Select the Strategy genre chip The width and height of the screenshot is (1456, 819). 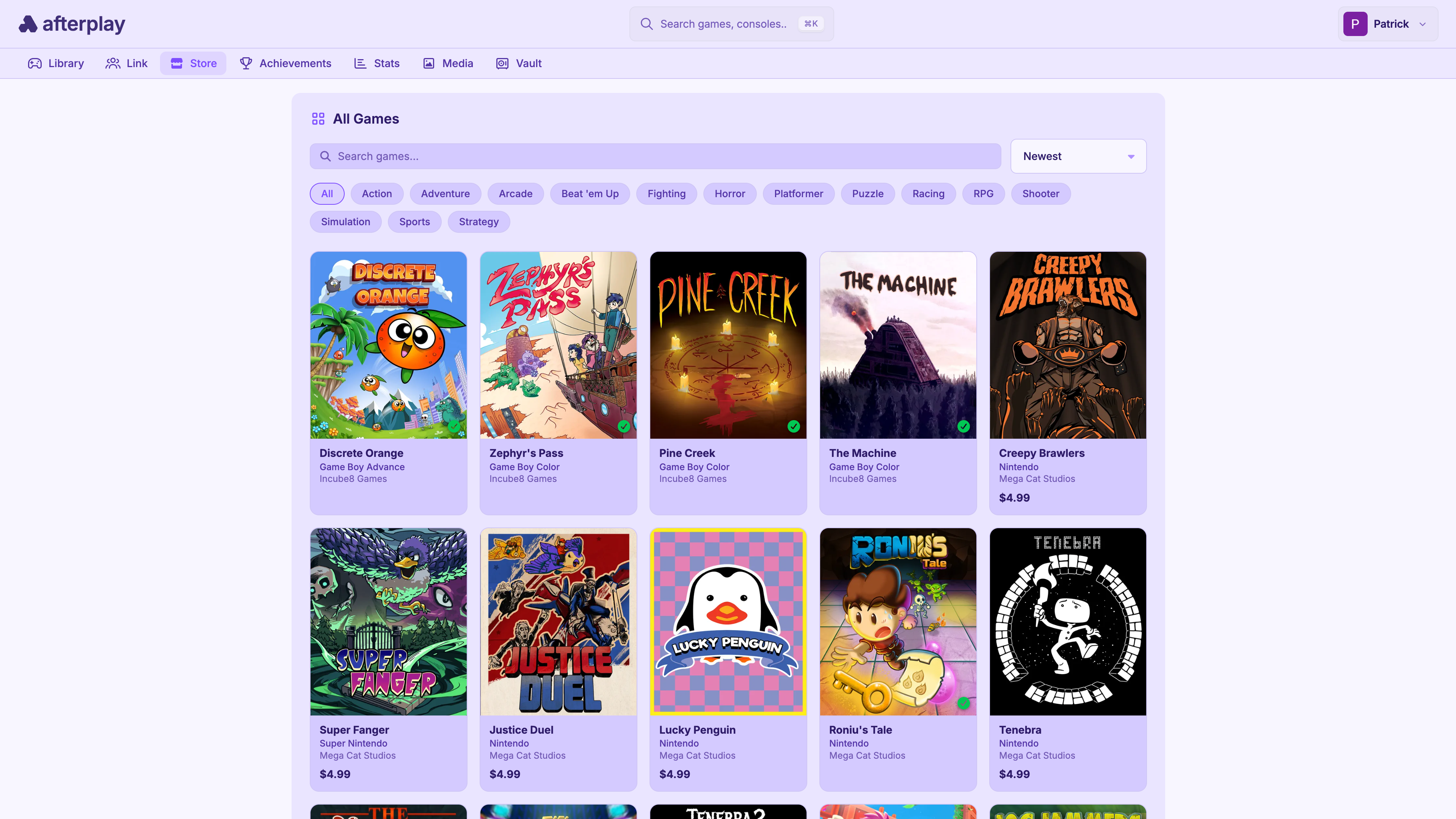(478, 222)
